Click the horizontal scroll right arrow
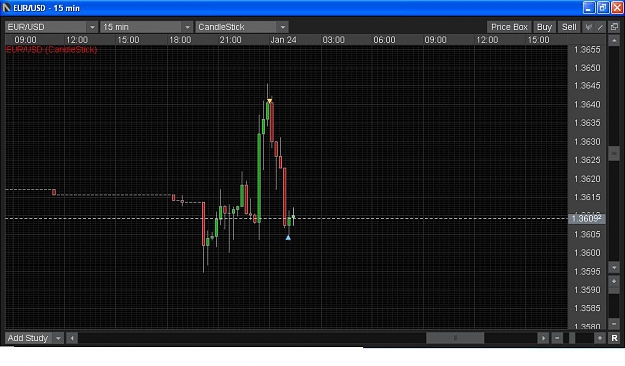Image resolution: width=625 pixels, height=366 pixels. click(x=543, y=338)
